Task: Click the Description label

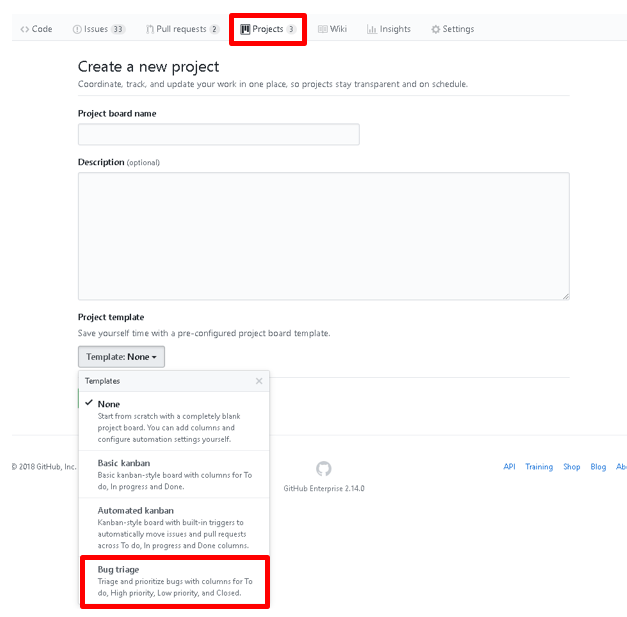Action: pos(101,162)
